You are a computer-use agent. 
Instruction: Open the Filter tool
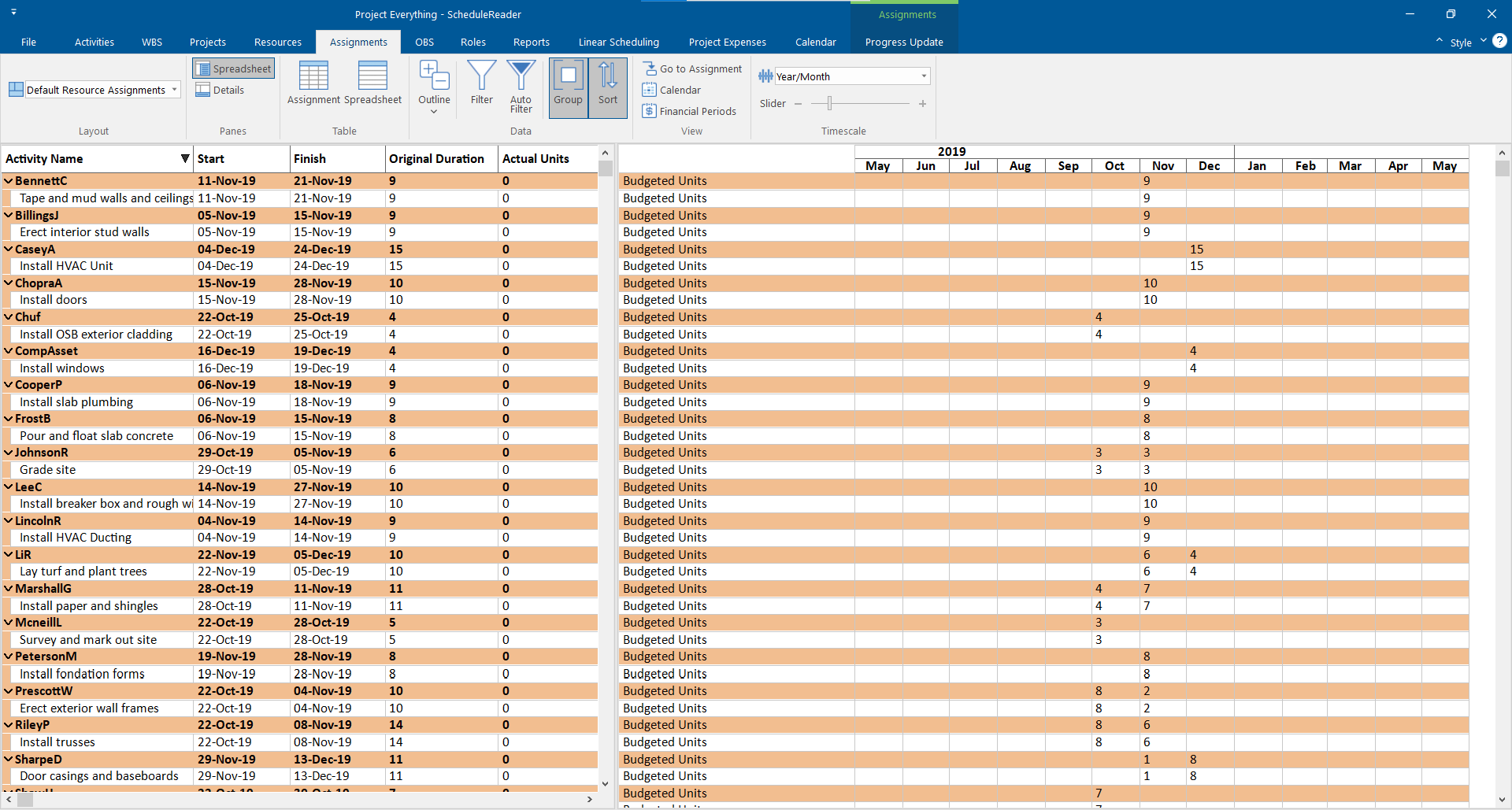point(481,83)
